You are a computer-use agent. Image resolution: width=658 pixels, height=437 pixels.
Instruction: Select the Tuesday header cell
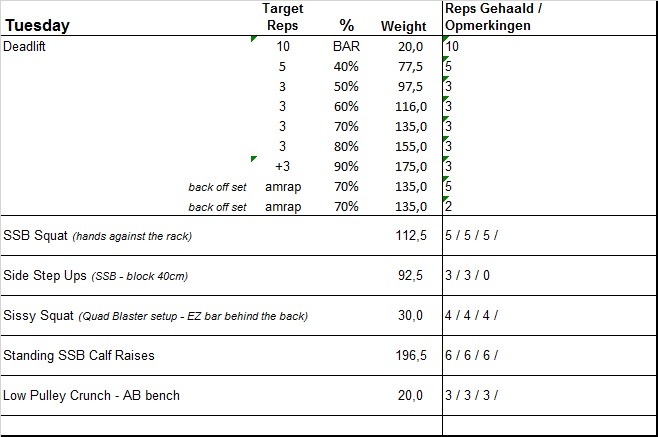[x=37, y=25]
